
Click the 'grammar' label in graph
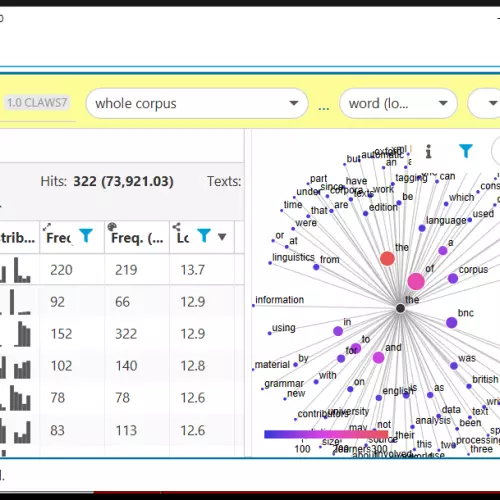(x=284, y=384)
